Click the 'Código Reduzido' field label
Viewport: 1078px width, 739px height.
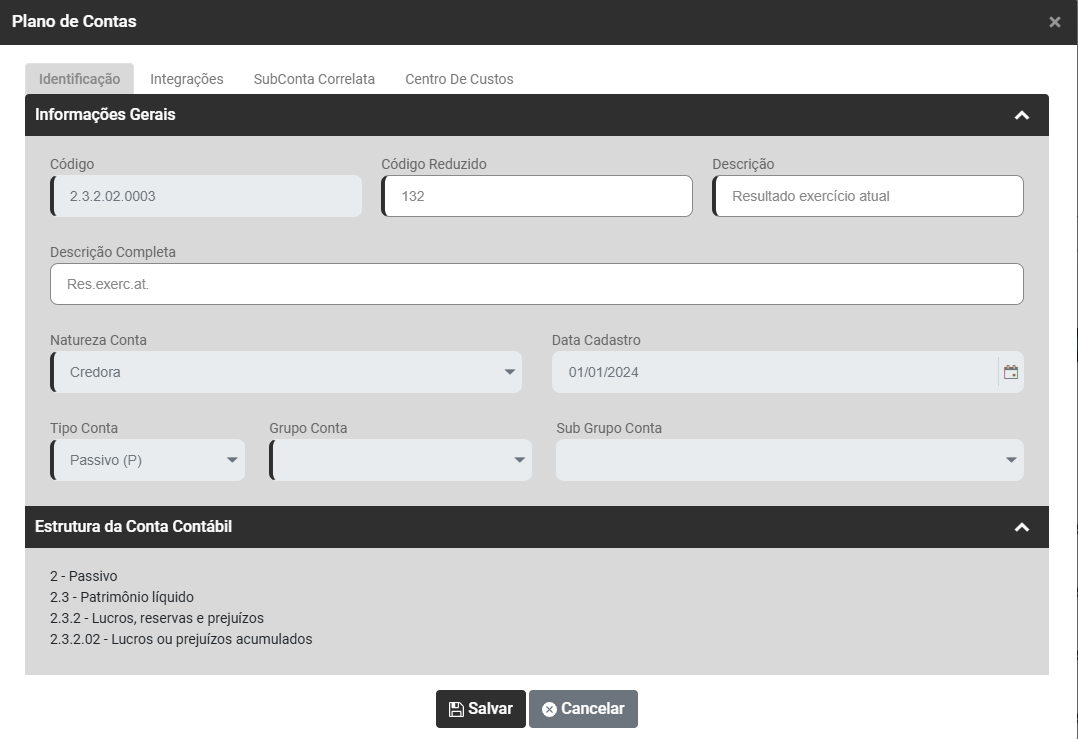point(434,164)
